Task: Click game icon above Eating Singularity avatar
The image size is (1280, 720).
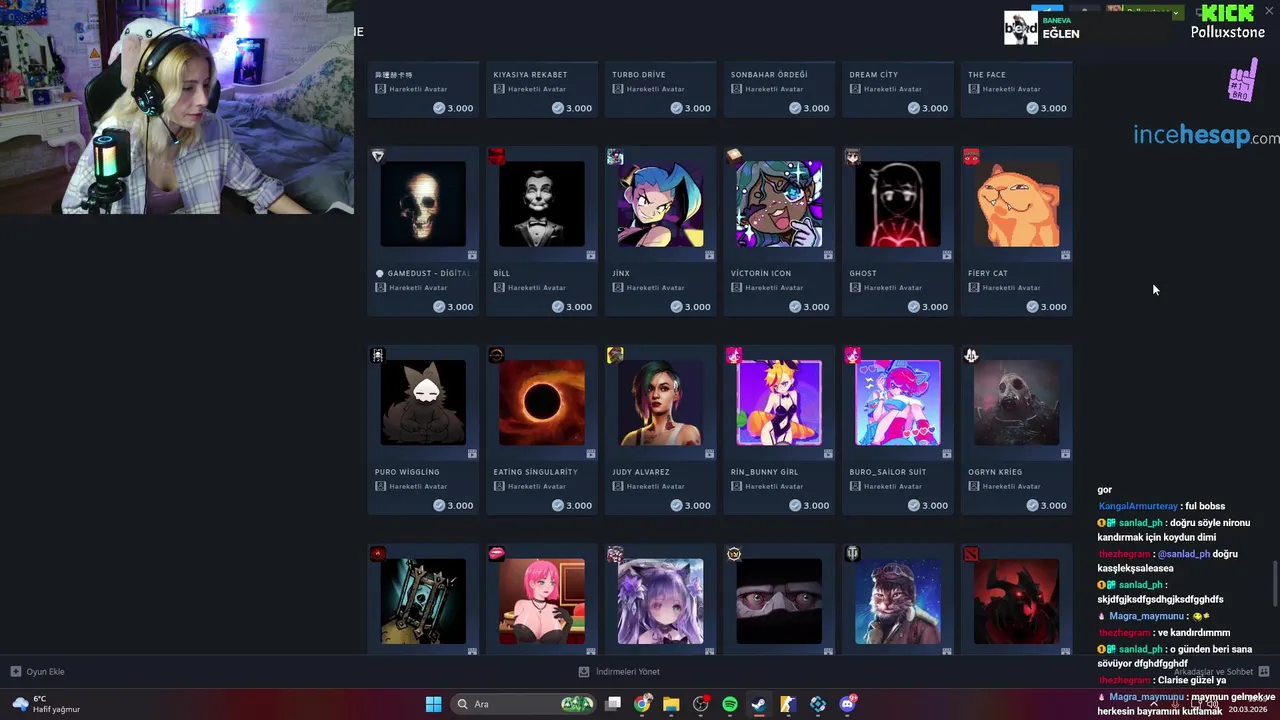Action: tap(497, 355)
